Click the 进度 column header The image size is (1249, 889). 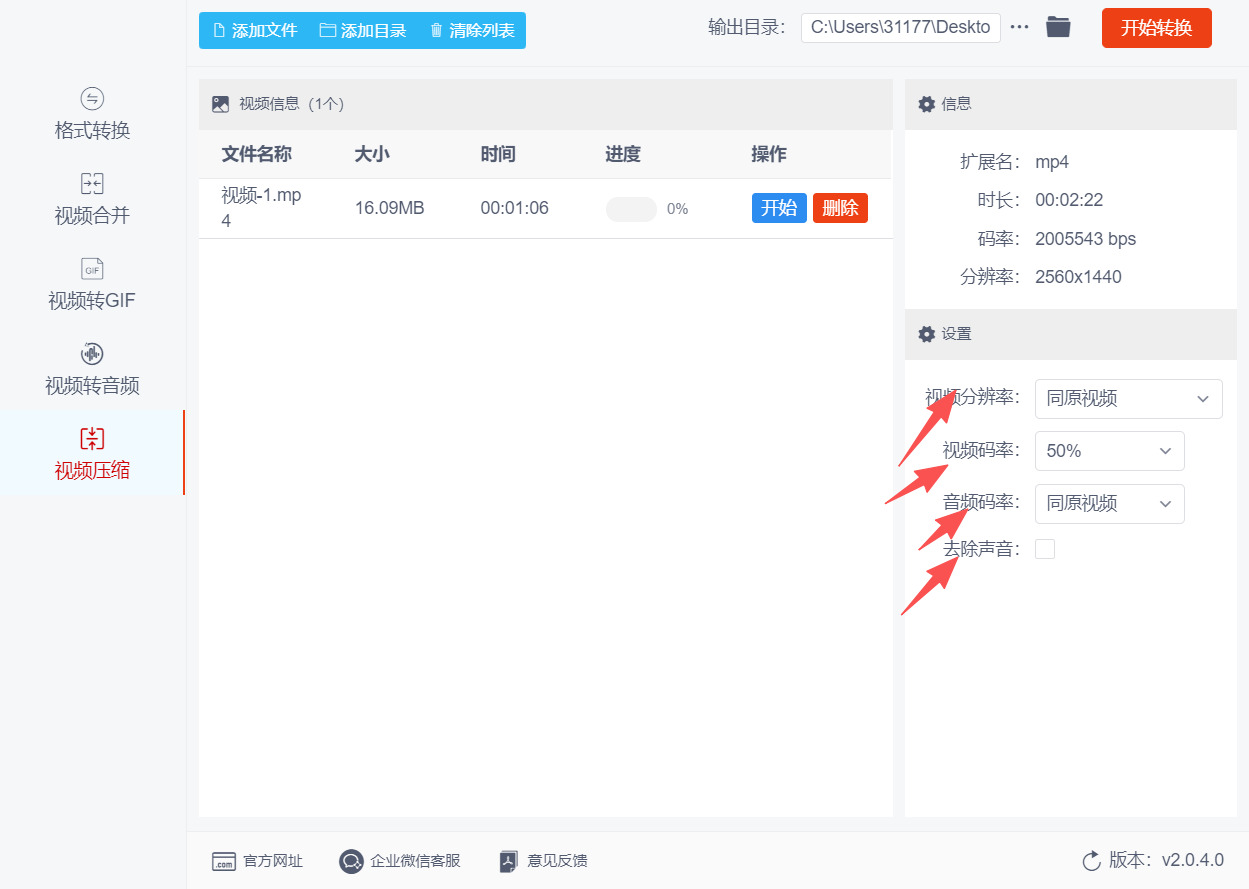[x=623, y=154]
